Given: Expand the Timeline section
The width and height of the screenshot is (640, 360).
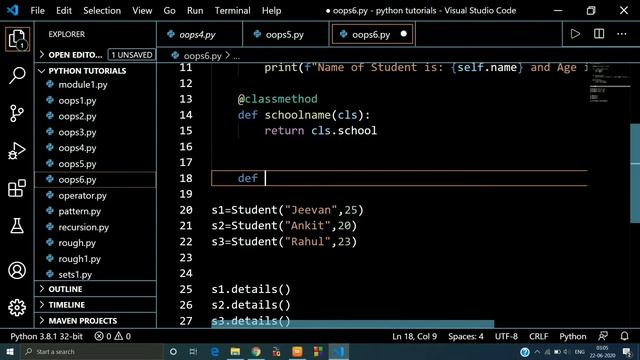Looking at the screenshot, I should [x=95, y=305].
